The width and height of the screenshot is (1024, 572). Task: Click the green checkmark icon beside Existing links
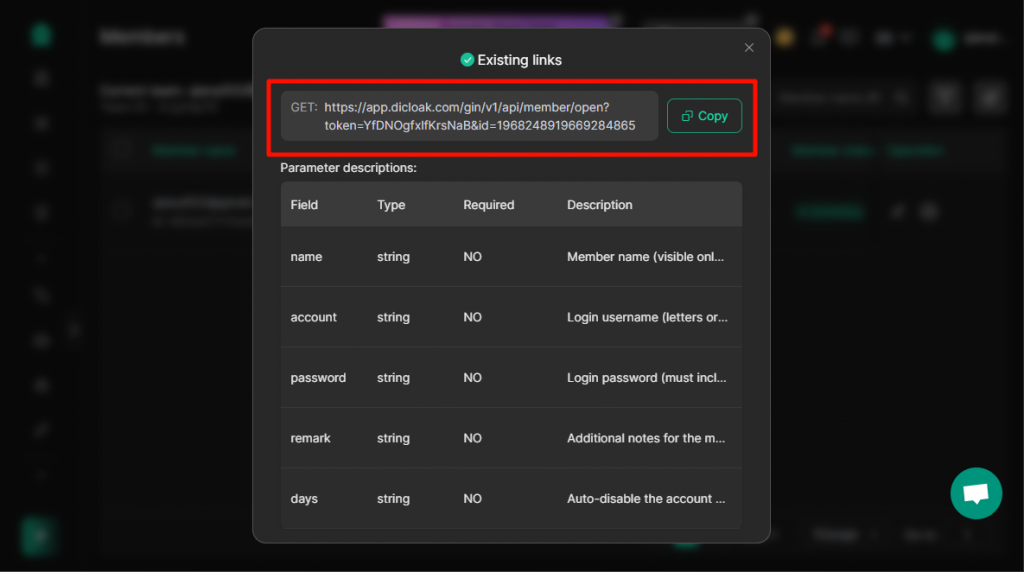(x=467, y=60)
